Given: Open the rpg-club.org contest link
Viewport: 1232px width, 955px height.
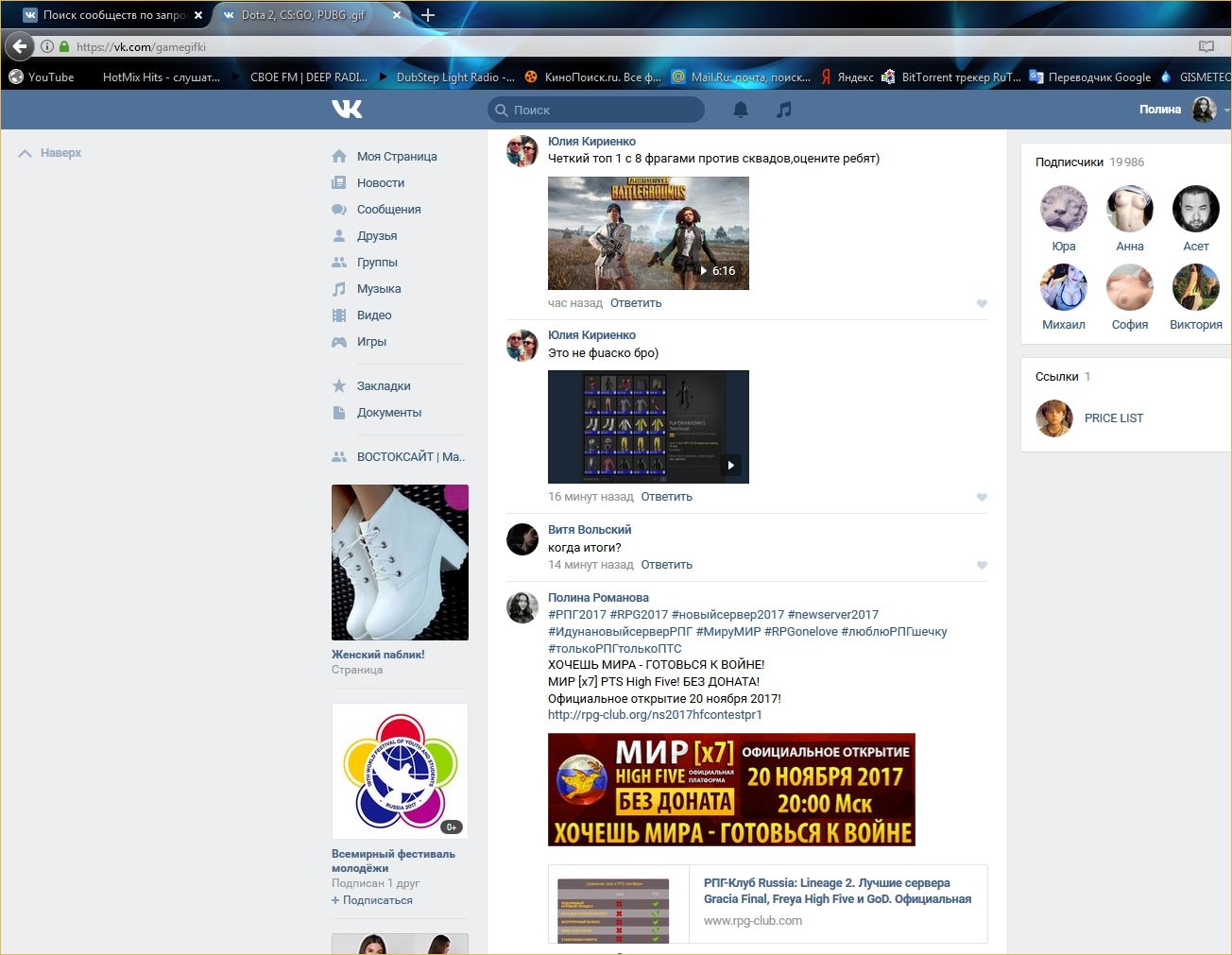Looking at the screenshot, I should tap(655, 715).
